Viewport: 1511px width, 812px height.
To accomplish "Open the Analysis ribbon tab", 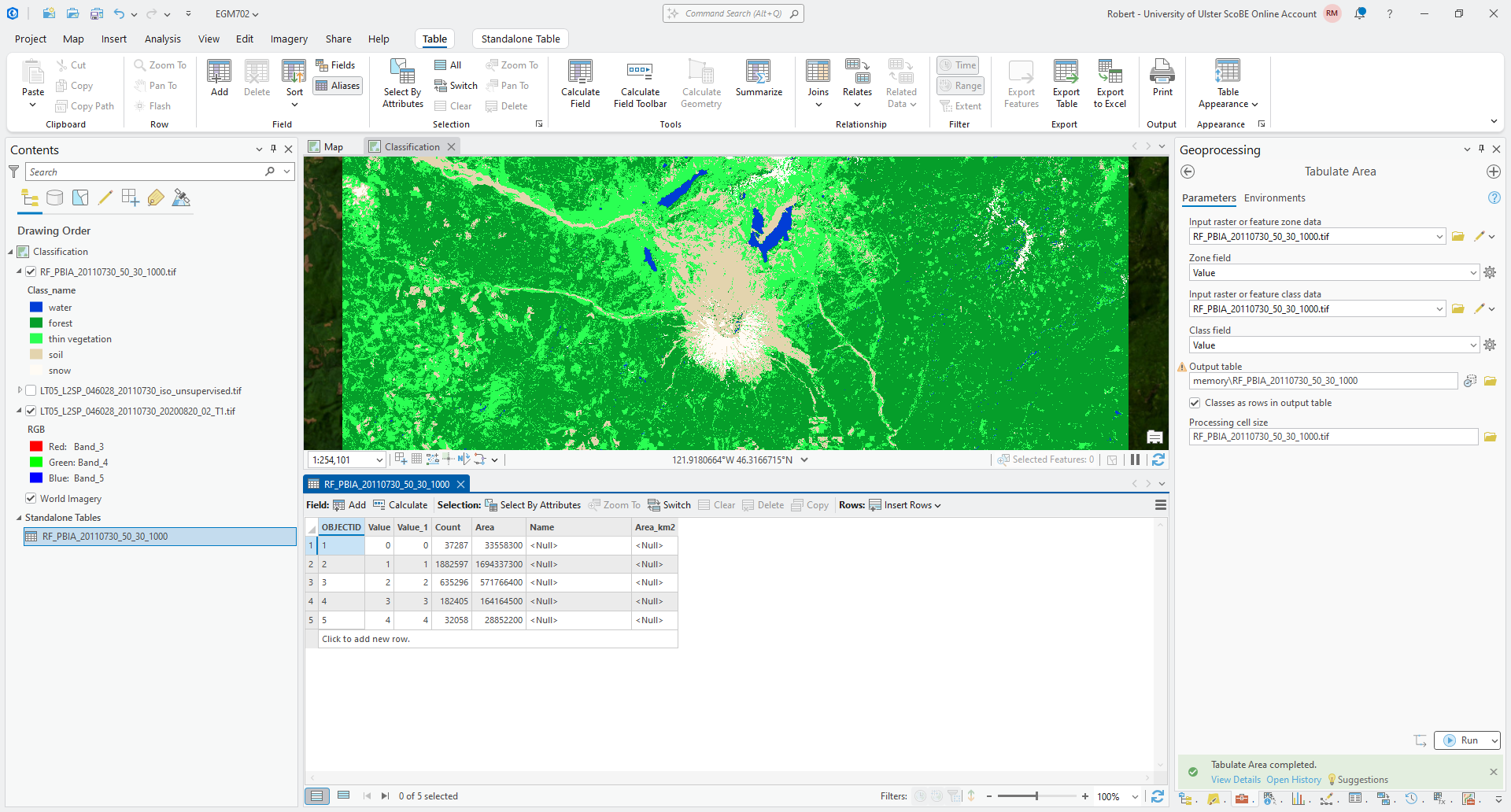I will 162,39.
